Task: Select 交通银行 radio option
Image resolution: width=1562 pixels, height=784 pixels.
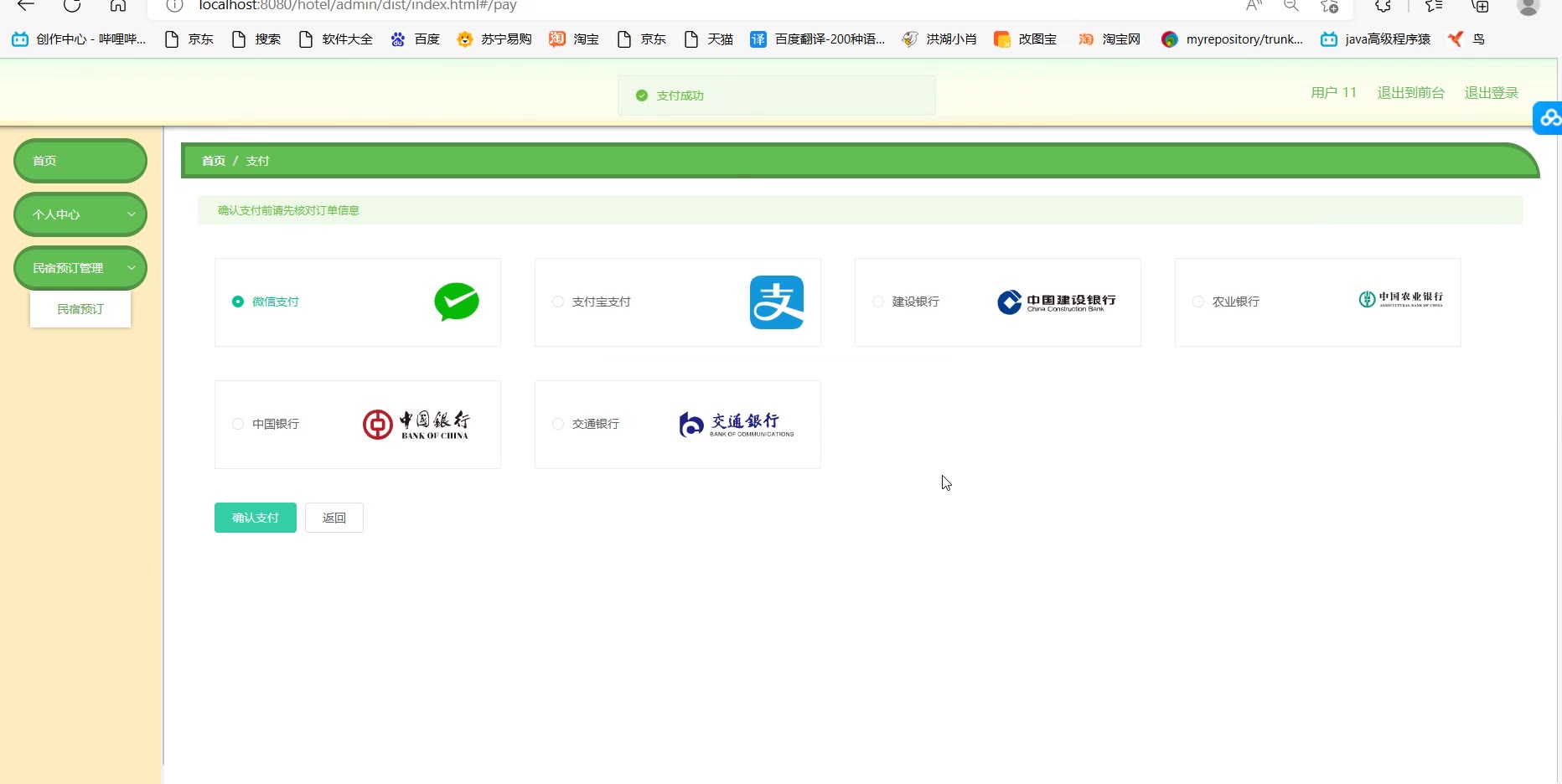Action: (x=558, y=424)
